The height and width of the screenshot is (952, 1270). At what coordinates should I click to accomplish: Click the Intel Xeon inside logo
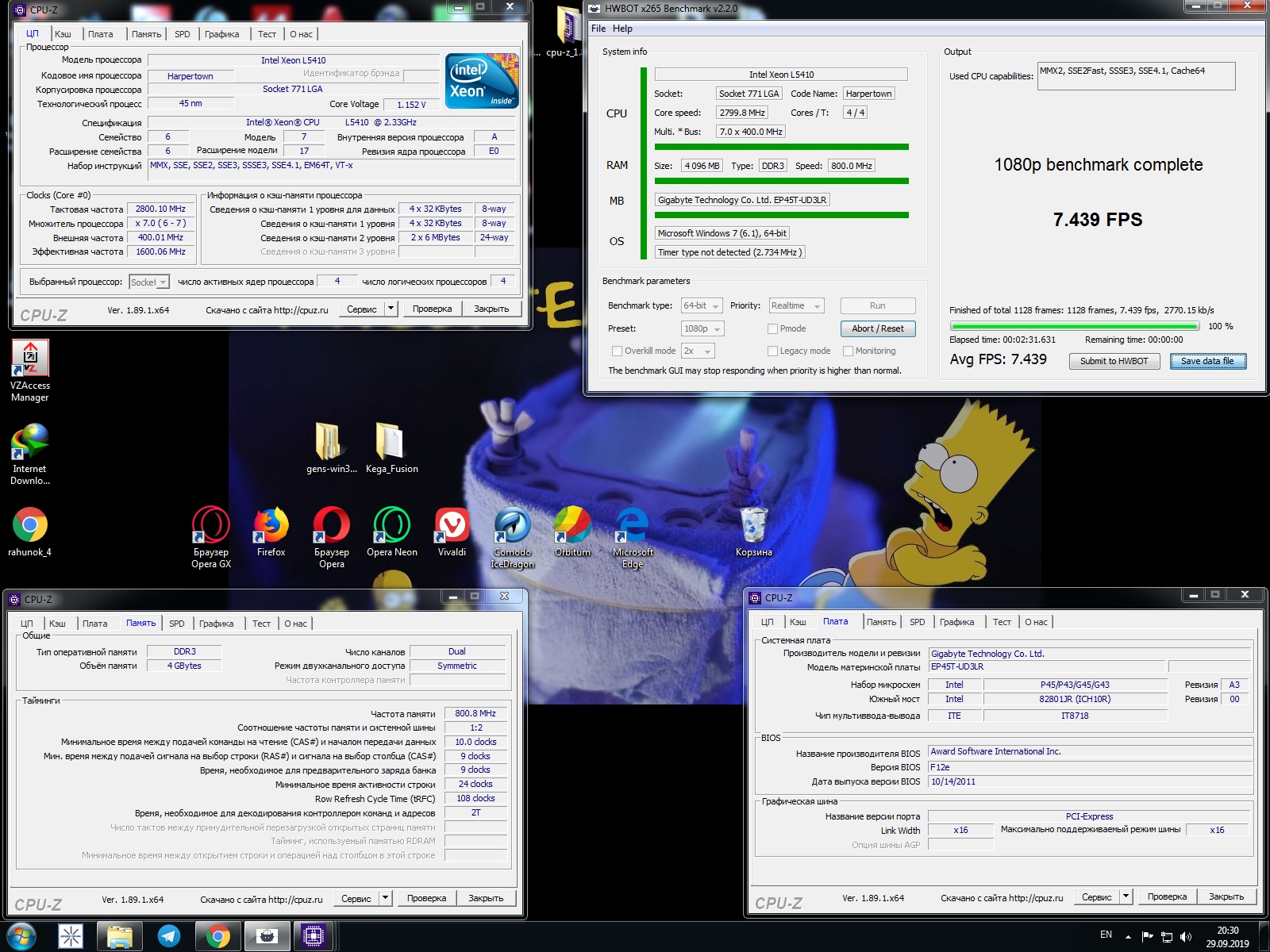coord(482,80)
